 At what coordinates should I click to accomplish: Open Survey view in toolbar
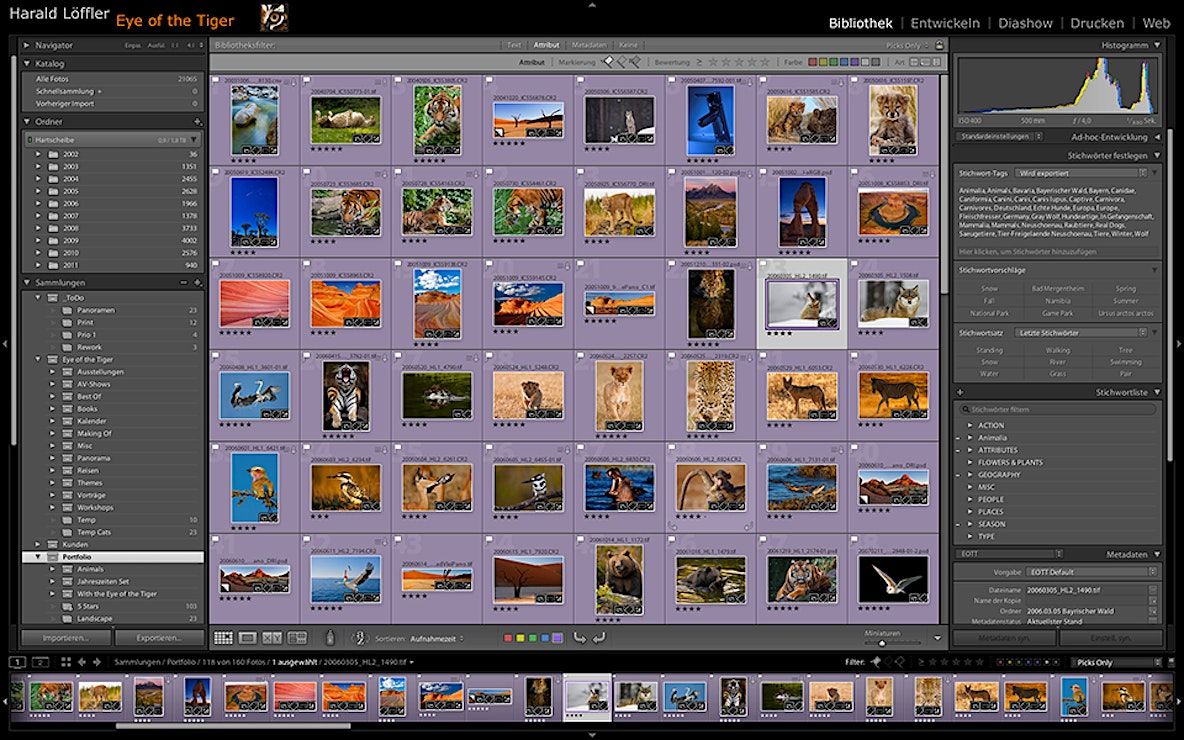tap(297, 638)
